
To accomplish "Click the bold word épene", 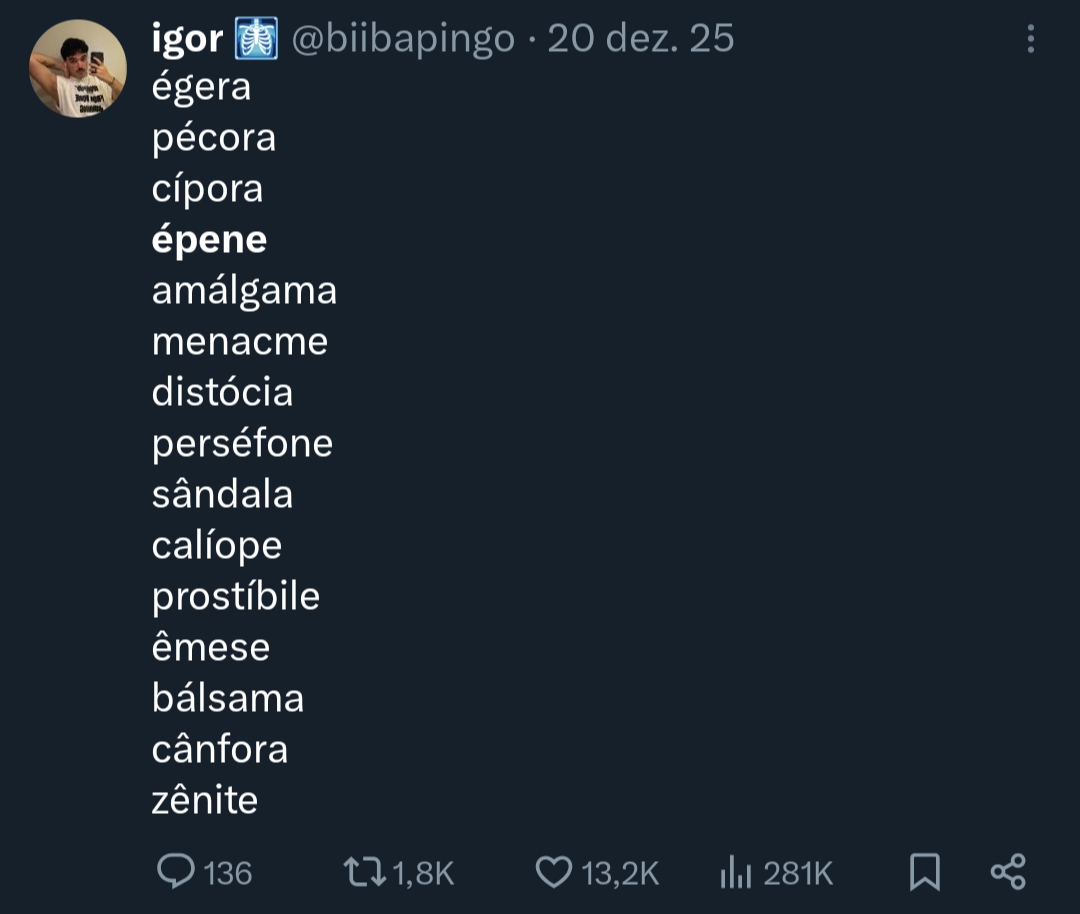I will click(209, 240).
